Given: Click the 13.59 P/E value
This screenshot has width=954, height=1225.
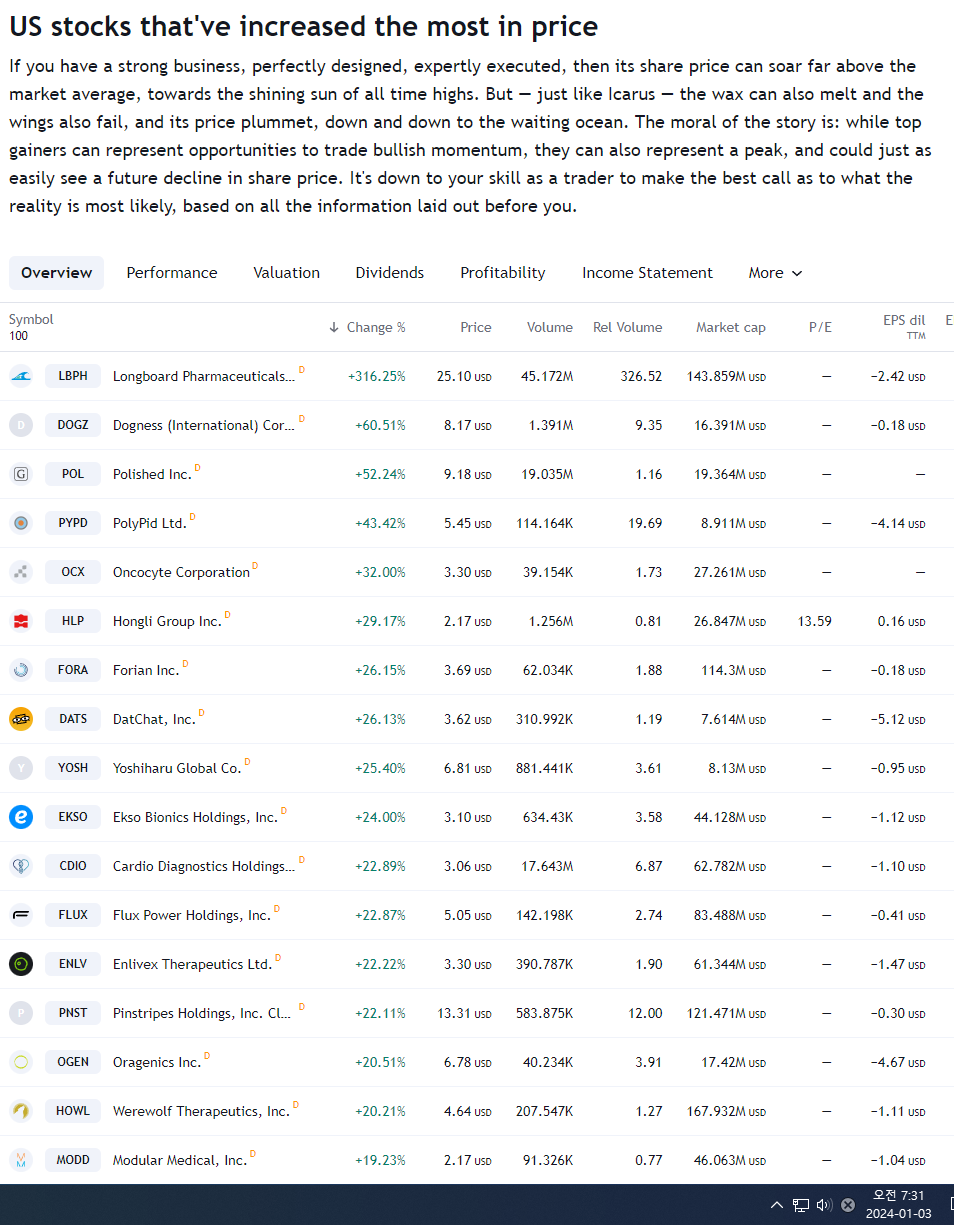Looking at the screenshot, I should pyautogui.click(x=815, y=622).
